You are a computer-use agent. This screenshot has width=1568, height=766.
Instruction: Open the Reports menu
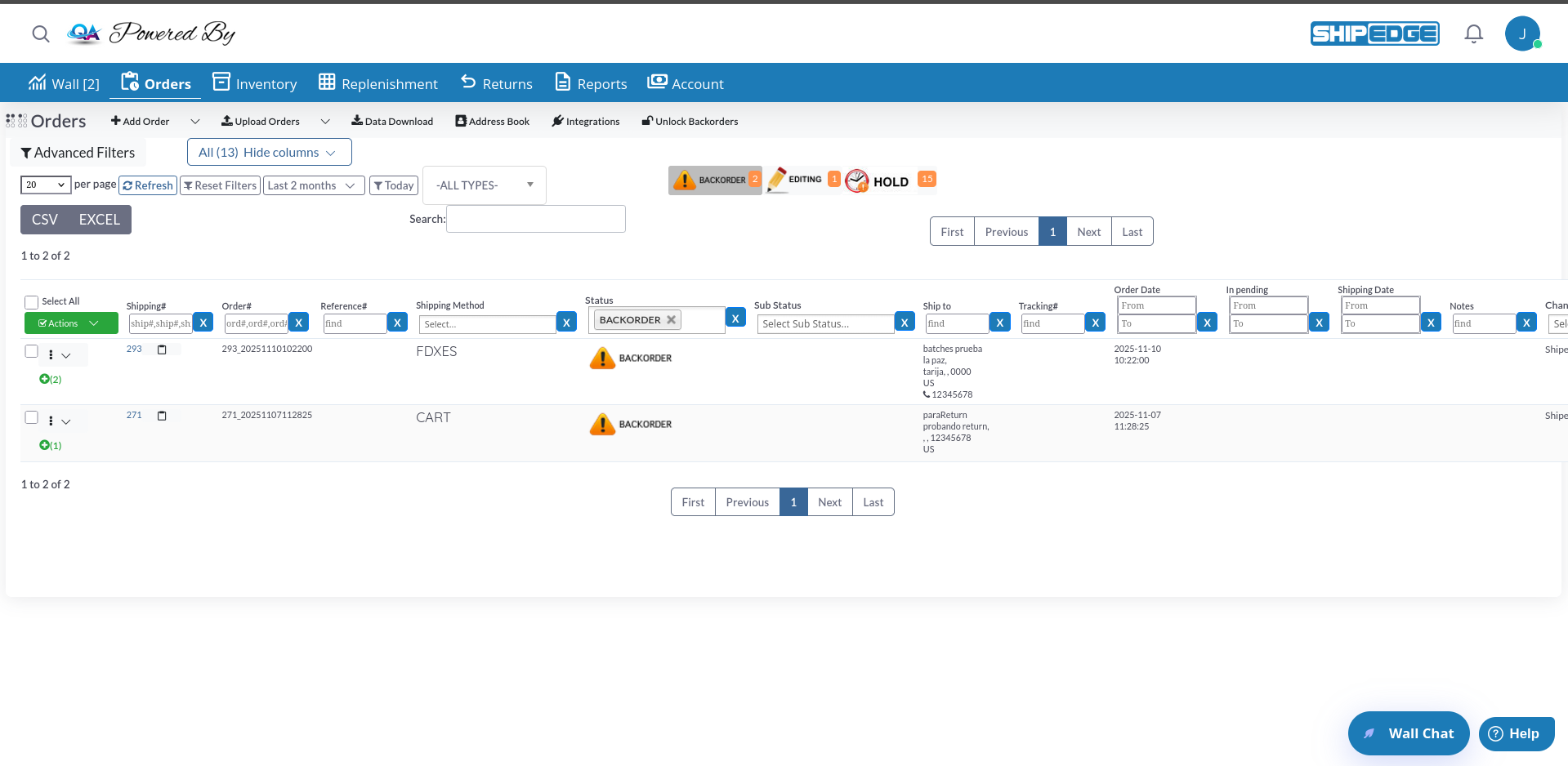pyautogui.click(x=591, y=83)
